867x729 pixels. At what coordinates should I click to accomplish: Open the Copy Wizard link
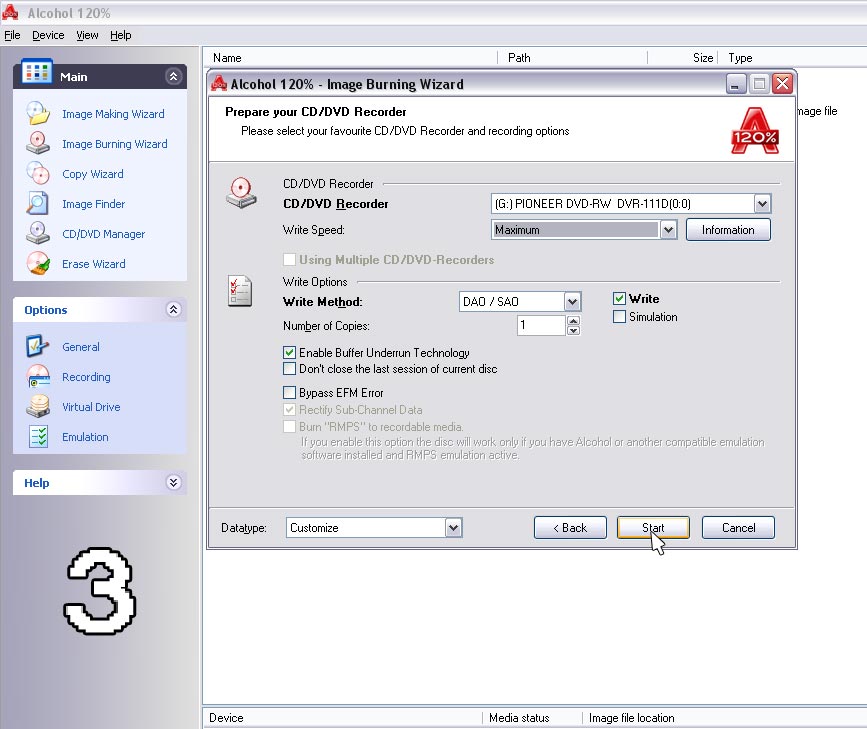[x=92, y=174]
